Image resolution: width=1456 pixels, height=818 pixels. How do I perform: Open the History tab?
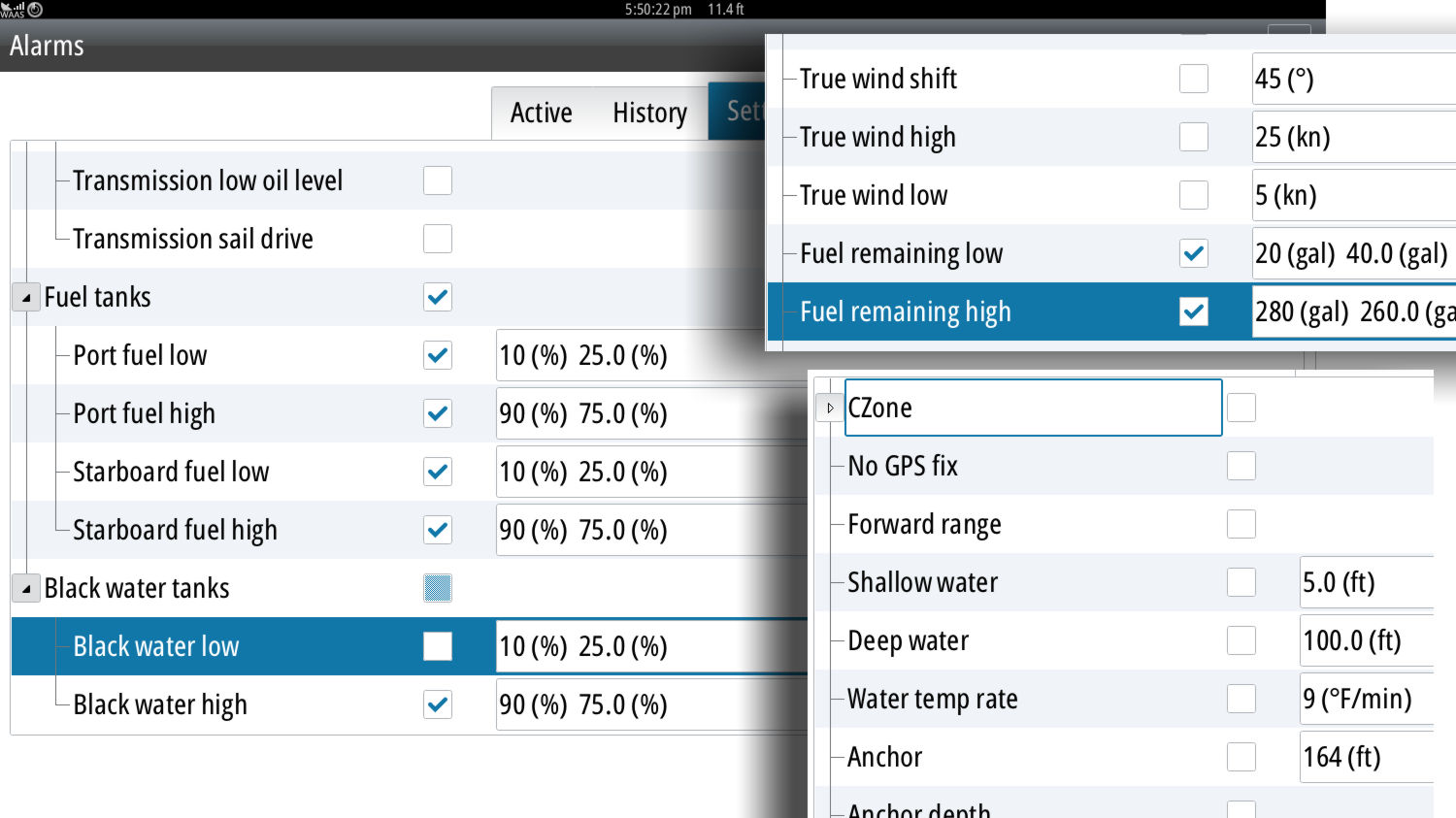(x=649, y=114)
